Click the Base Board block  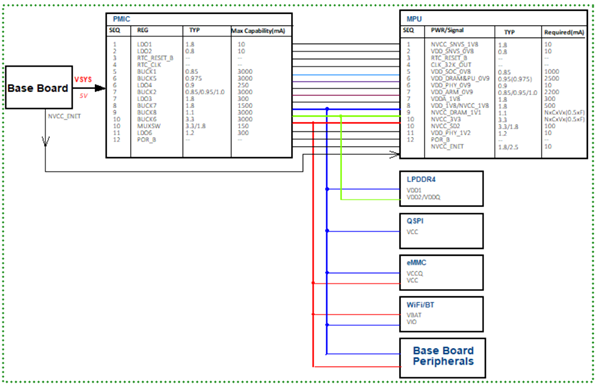(39, 87)
